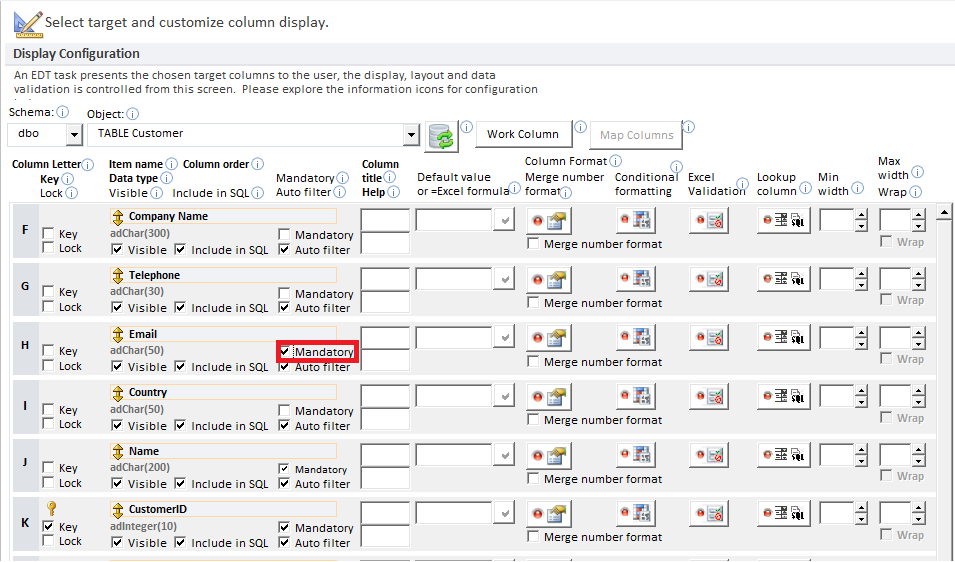Toggle Visible checkbox for Country
Image resolution: width=955 pixels, height=562 pixels.
[x=118, y=426]
